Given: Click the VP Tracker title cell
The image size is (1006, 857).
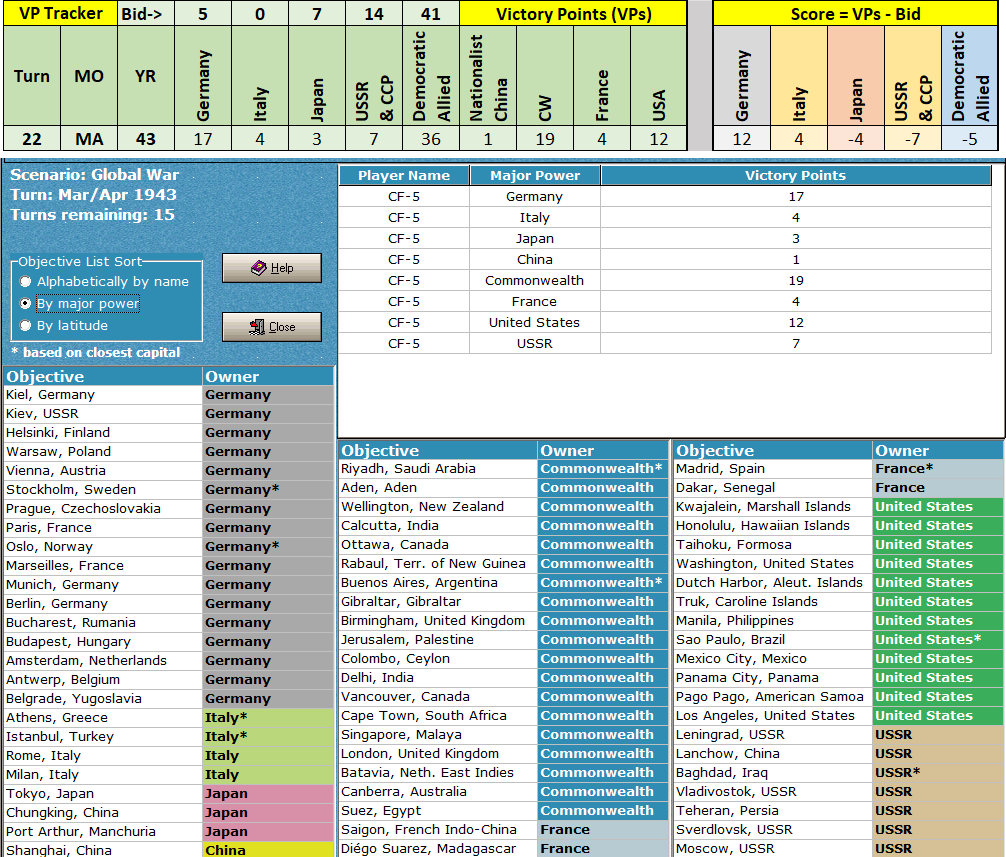Looking at the screenshot, I should [60, 13].
